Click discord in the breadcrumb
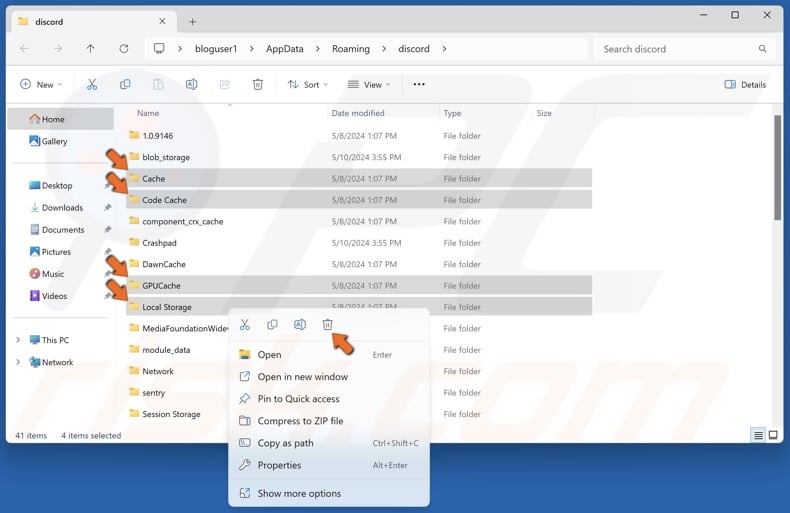This screenshot has width=790, height=513. tap(414, 49)
